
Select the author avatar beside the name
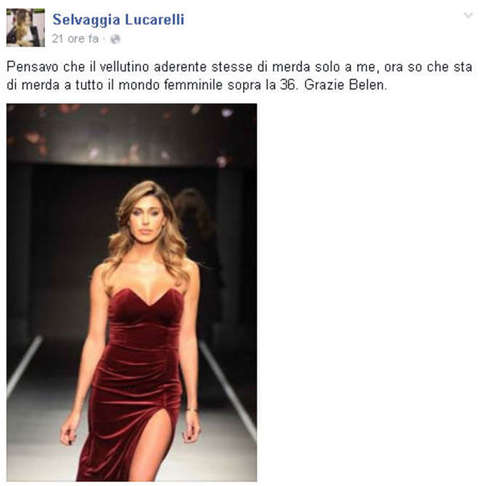[x=26, y=27]
